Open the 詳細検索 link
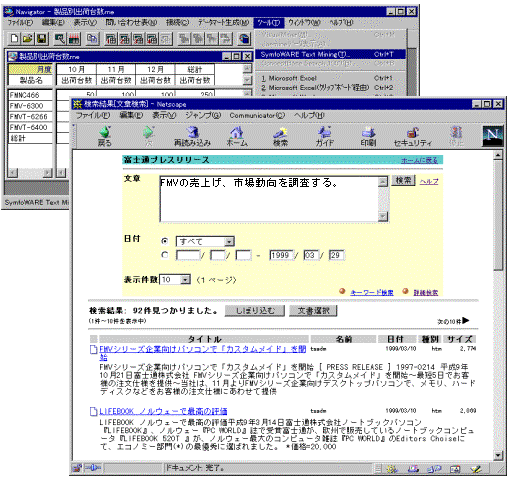The height and width of the screenshot is (480, 512). tap(426, 292)
